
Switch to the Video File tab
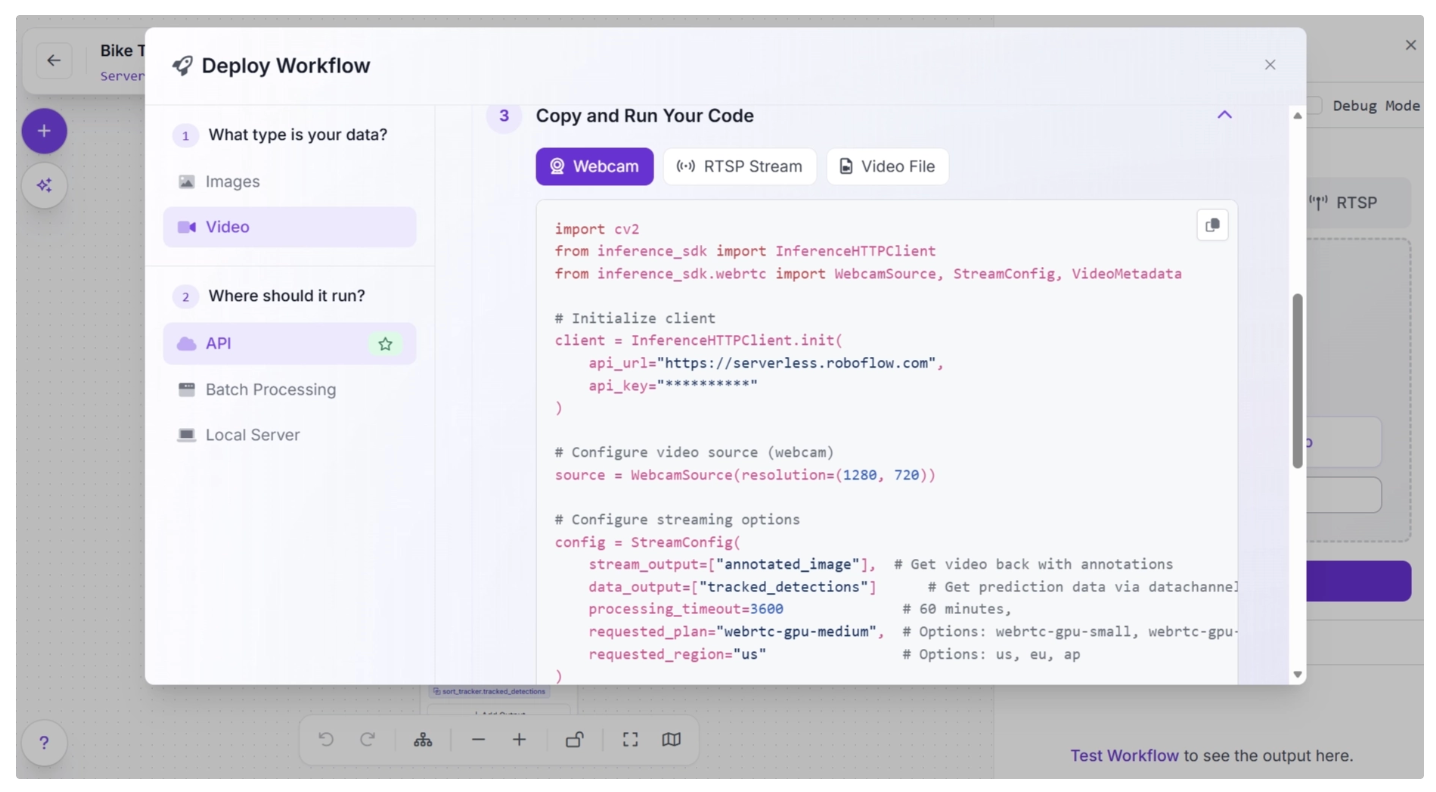coord(887,167)
